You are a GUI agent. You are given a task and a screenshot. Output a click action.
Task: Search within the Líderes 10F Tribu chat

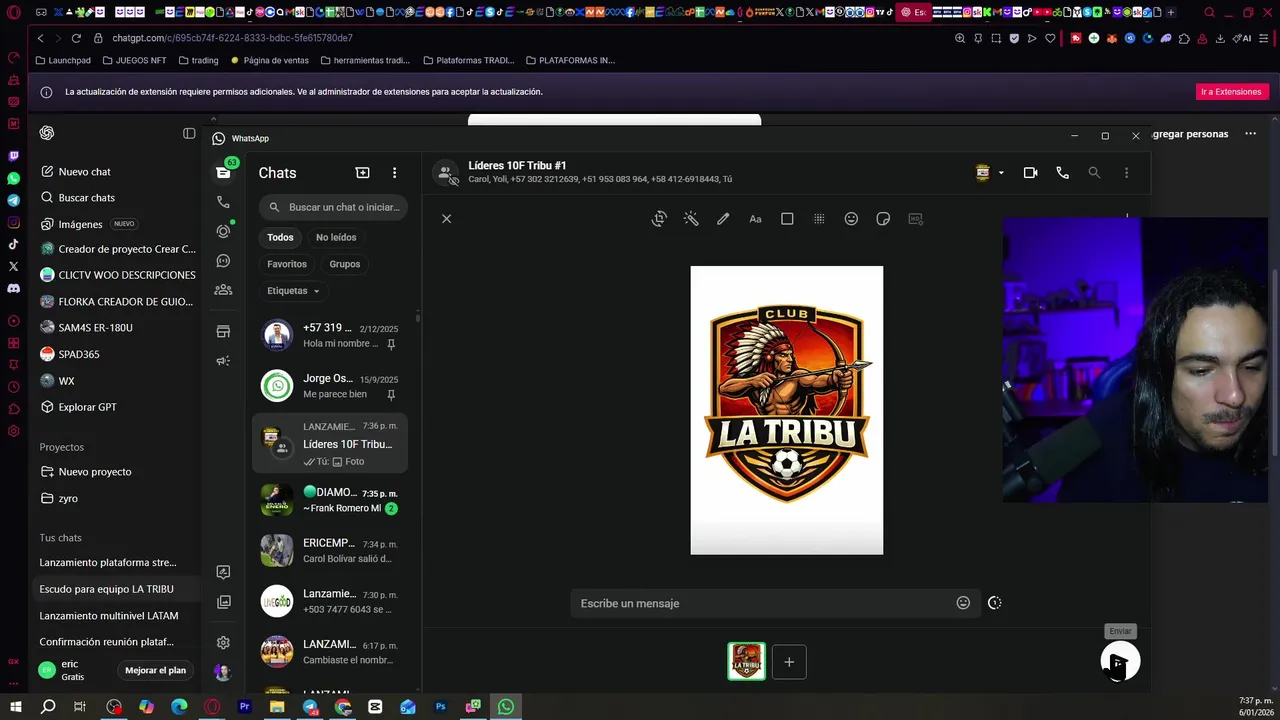(1094, 173)
